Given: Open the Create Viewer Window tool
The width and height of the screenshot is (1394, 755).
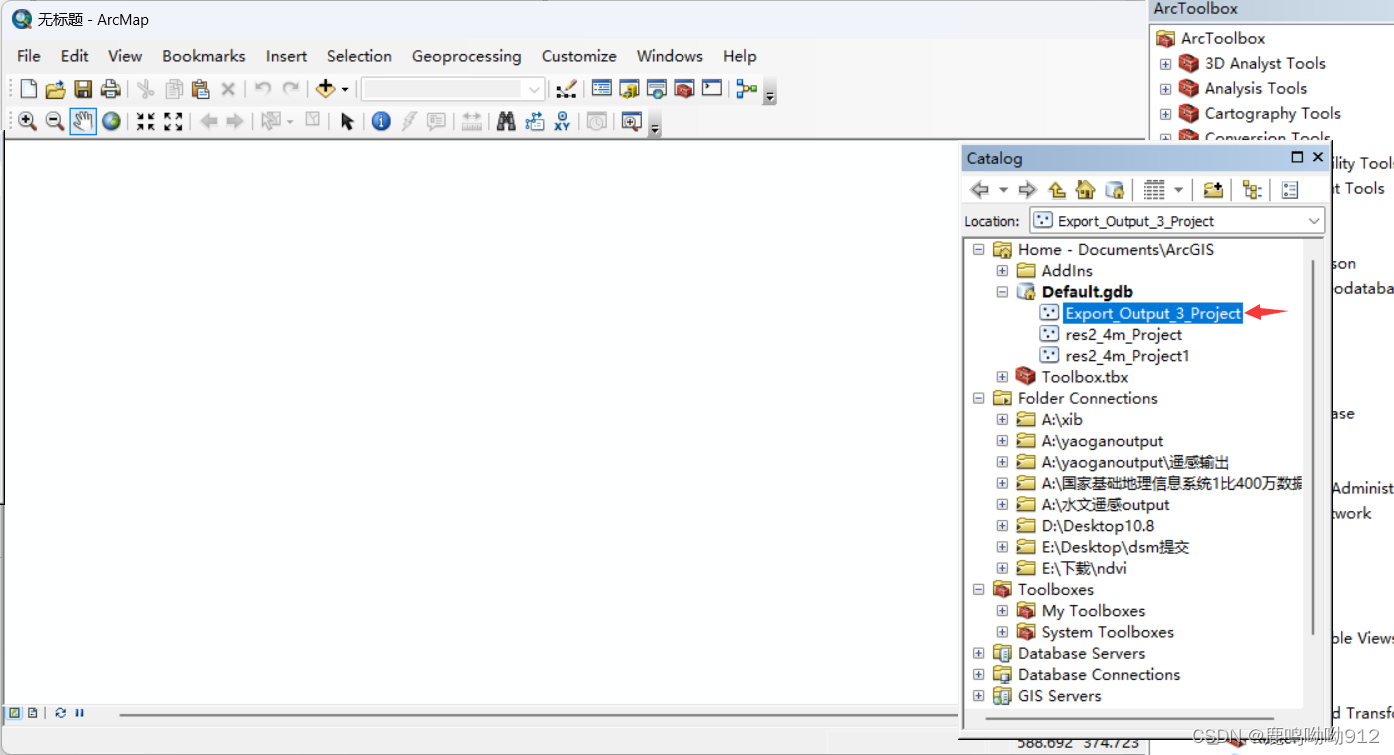Looking at the screenshot, I should point(631,121).
